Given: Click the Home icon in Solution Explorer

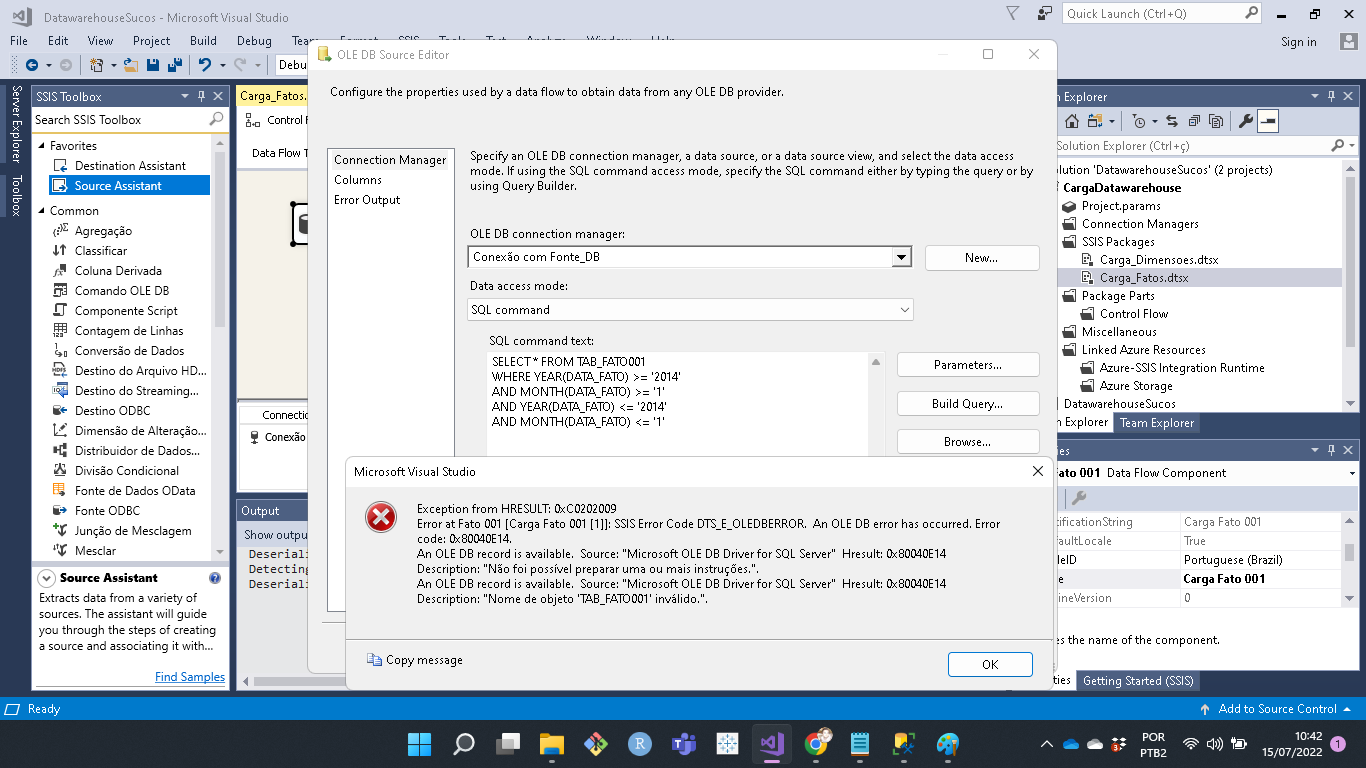Looking at the screenshot, I should [x=1071, y=121].
